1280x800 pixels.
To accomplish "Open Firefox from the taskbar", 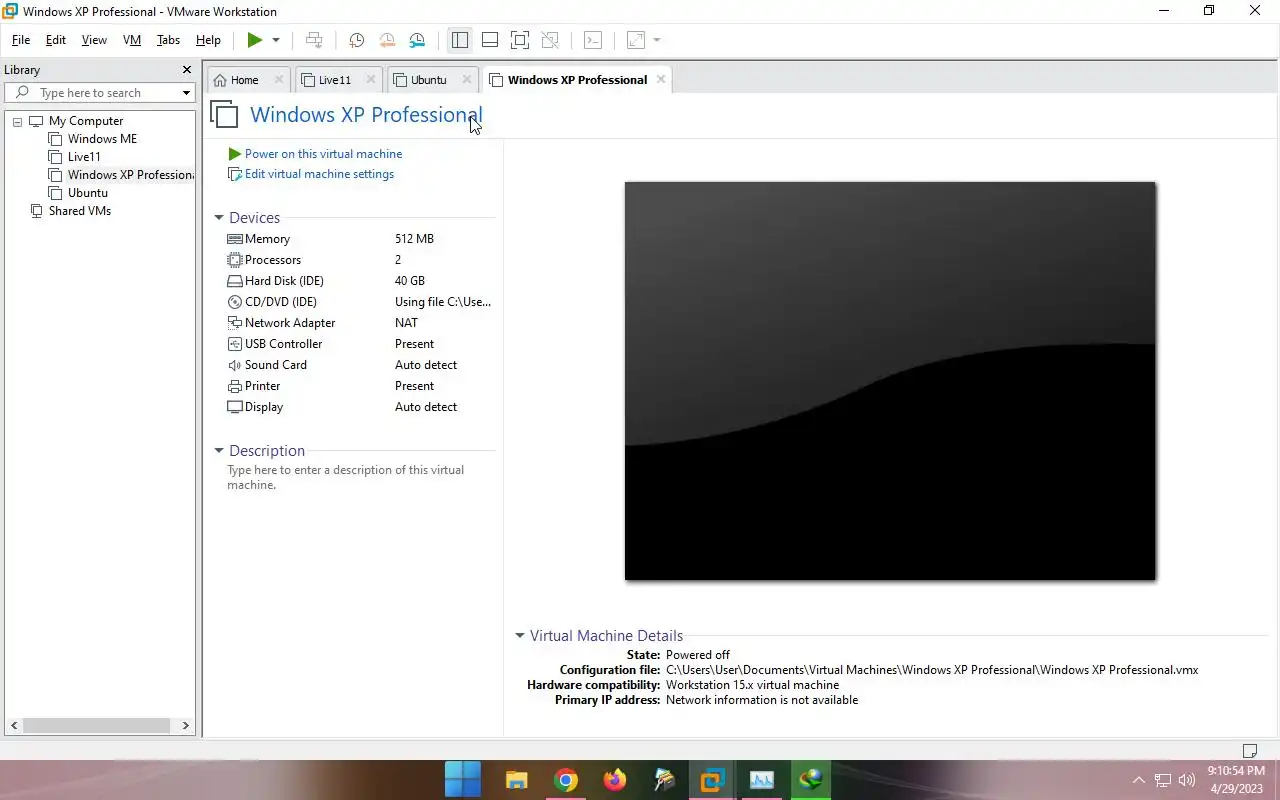I will point(615,780).
